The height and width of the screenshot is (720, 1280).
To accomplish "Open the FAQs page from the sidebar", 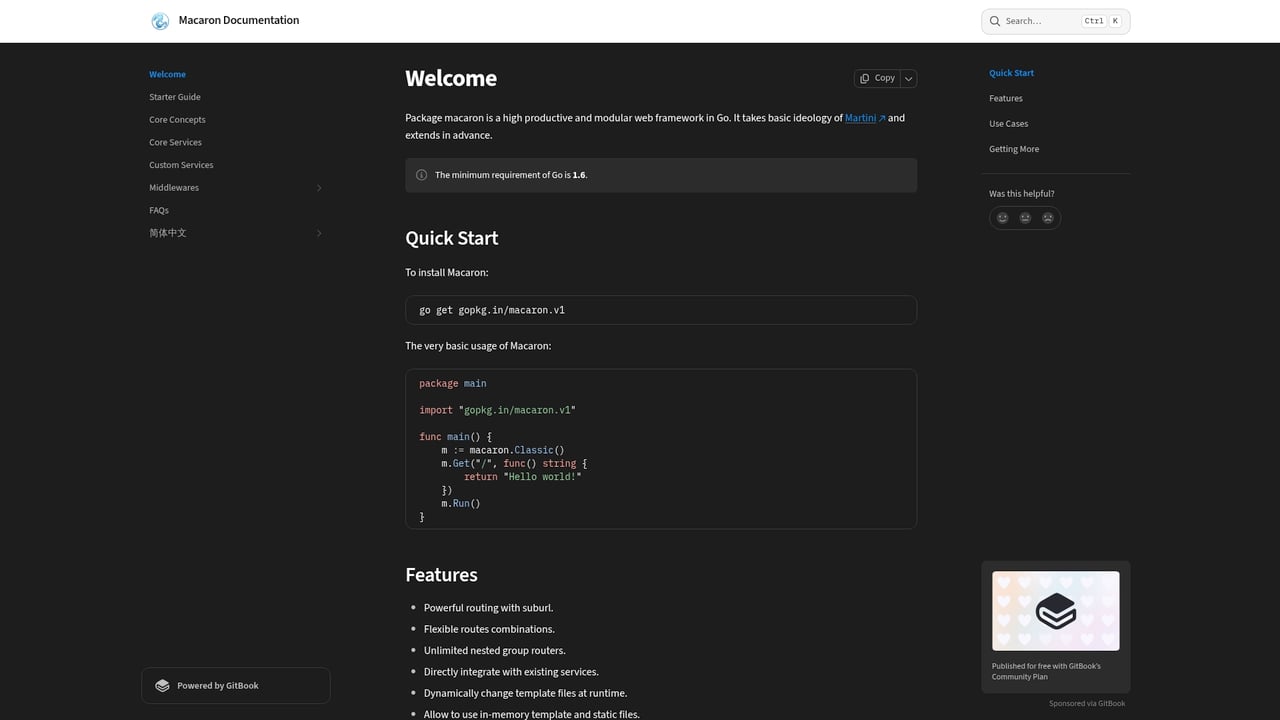I will tap(159, 210).
